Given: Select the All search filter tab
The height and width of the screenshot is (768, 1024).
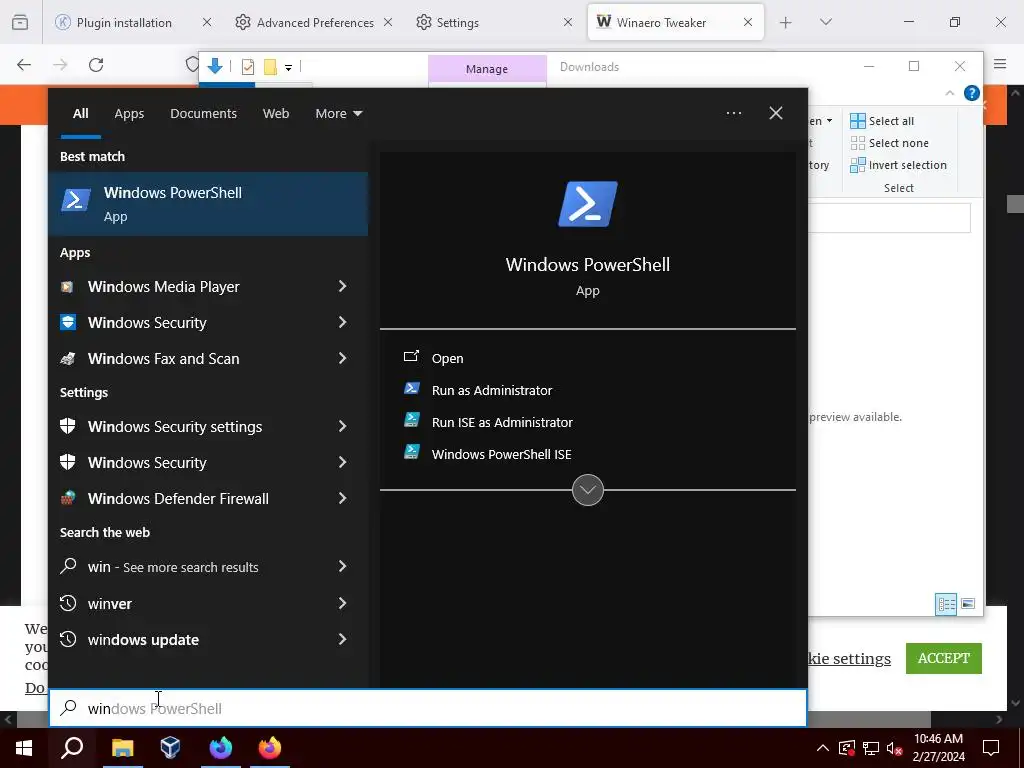Looking at the screenshot, I should [x=81, y=113].
